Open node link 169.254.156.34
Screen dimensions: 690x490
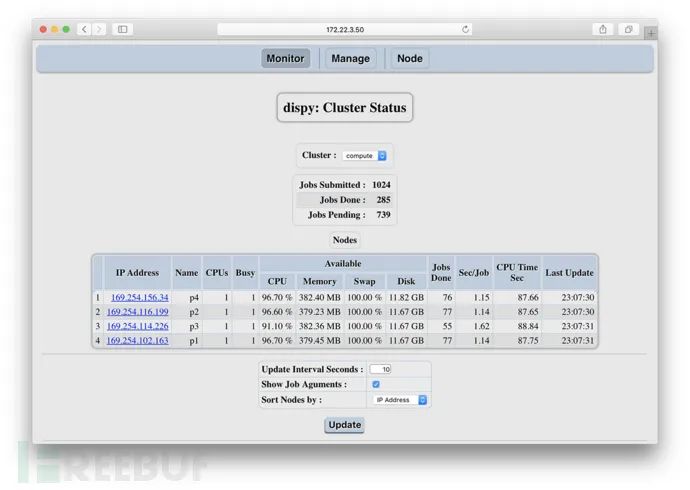139,297
